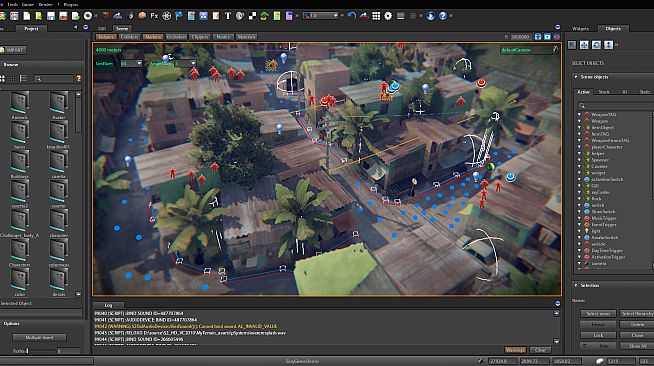654x366 pixels.
Task: Open the Render menu
Action: pyautogui.click(x=45, y=4)
